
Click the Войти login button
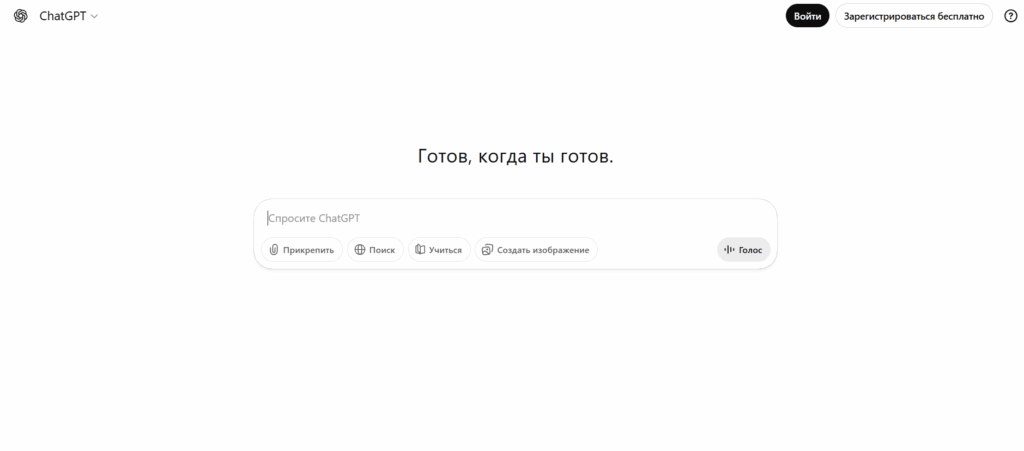[807, 16]
